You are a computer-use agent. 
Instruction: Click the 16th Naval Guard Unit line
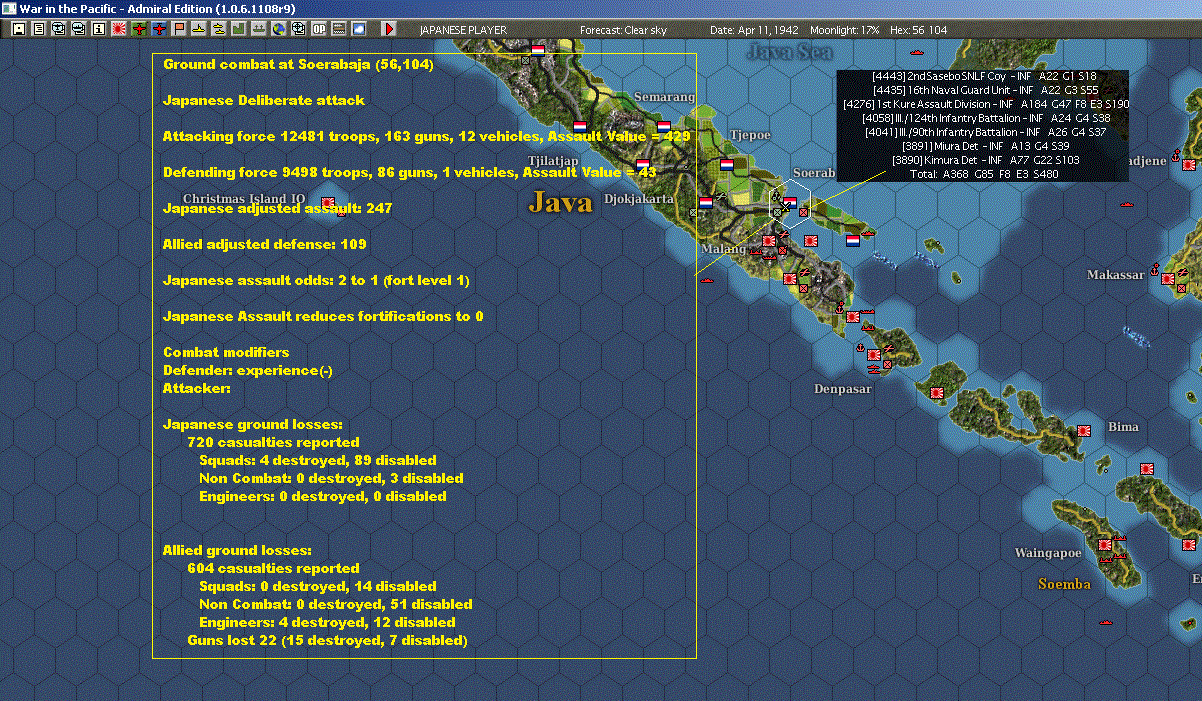point(984,90)
